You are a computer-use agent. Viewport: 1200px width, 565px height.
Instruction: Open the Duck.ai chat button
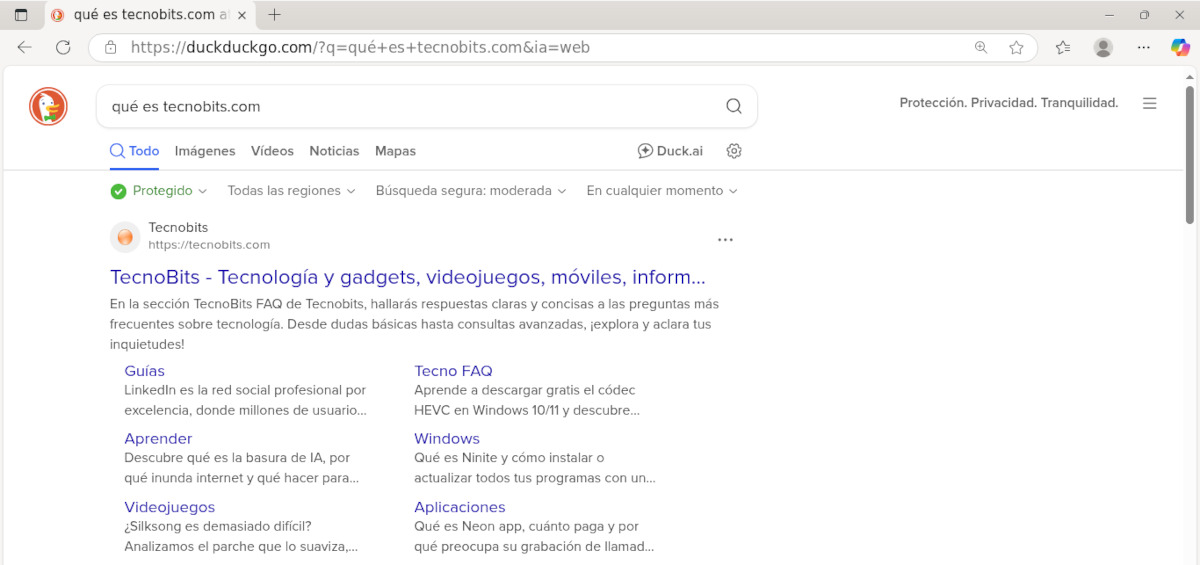pyautogui.click(x=670, y=151)
